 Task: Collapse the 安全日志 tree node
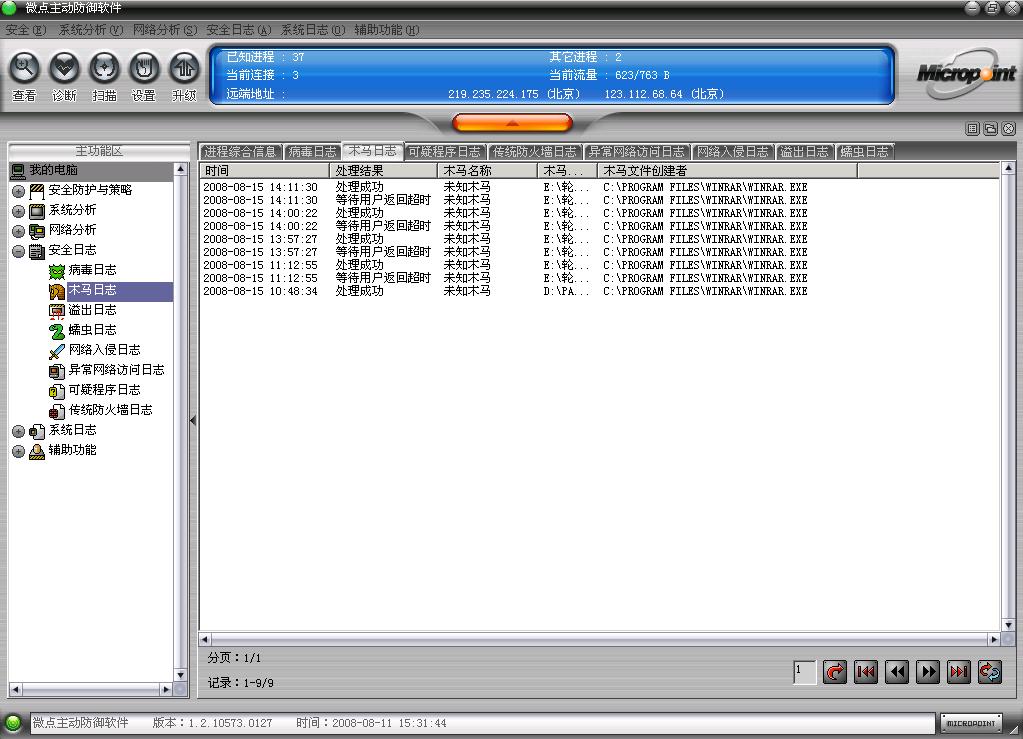pyautogui.click(x=18, y=251)
